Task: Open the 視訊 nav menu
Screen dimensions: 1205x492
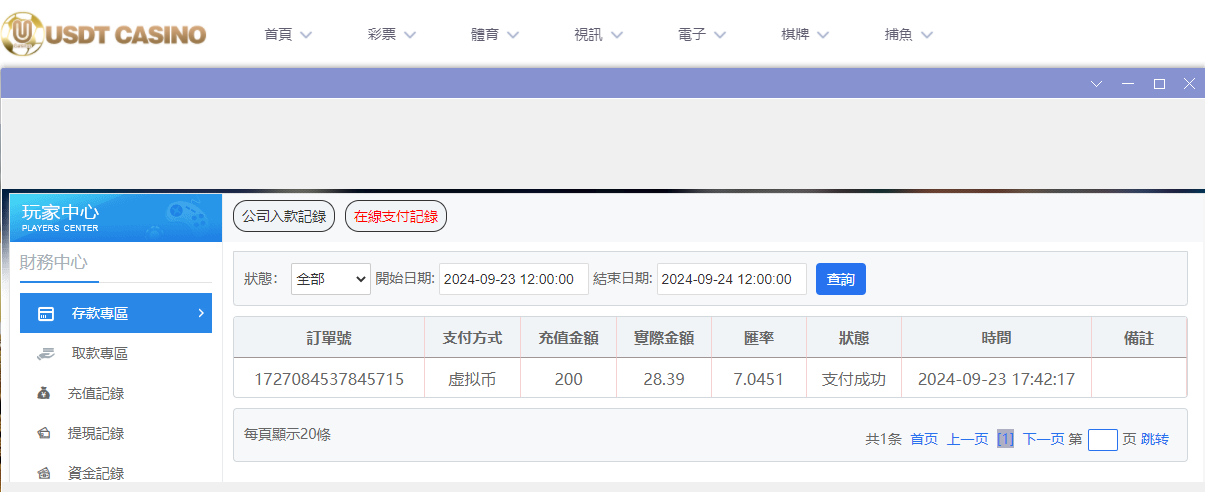Action: pyautogui.click(x=598, y=34)
